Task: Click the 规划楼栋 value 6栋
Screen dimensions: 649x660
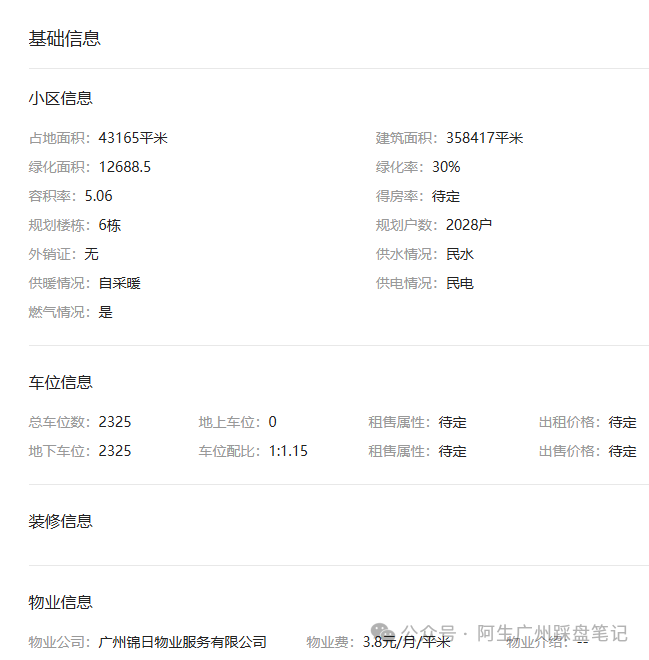Action: point(110,225)
